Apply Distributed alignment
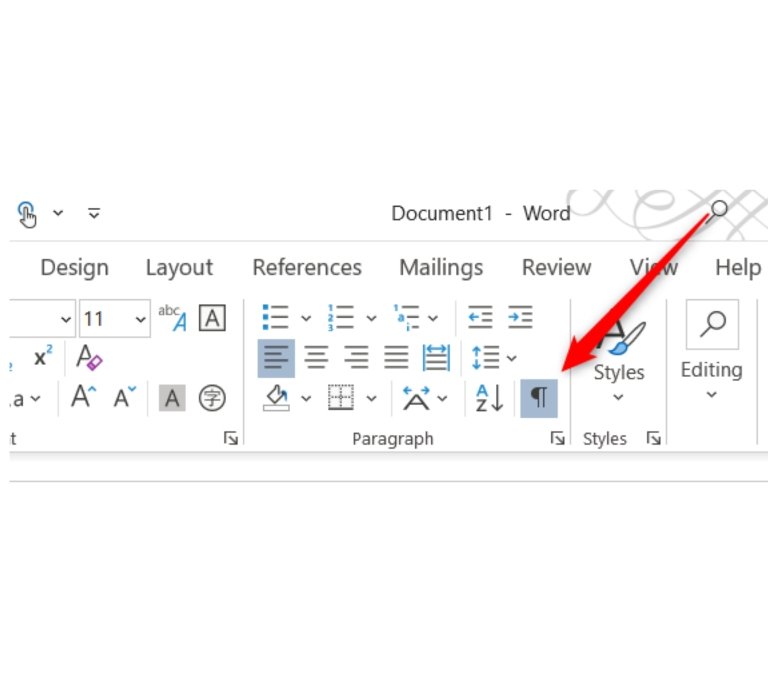Viewport: 768px width, 683px height. click(x=436, y=358)
